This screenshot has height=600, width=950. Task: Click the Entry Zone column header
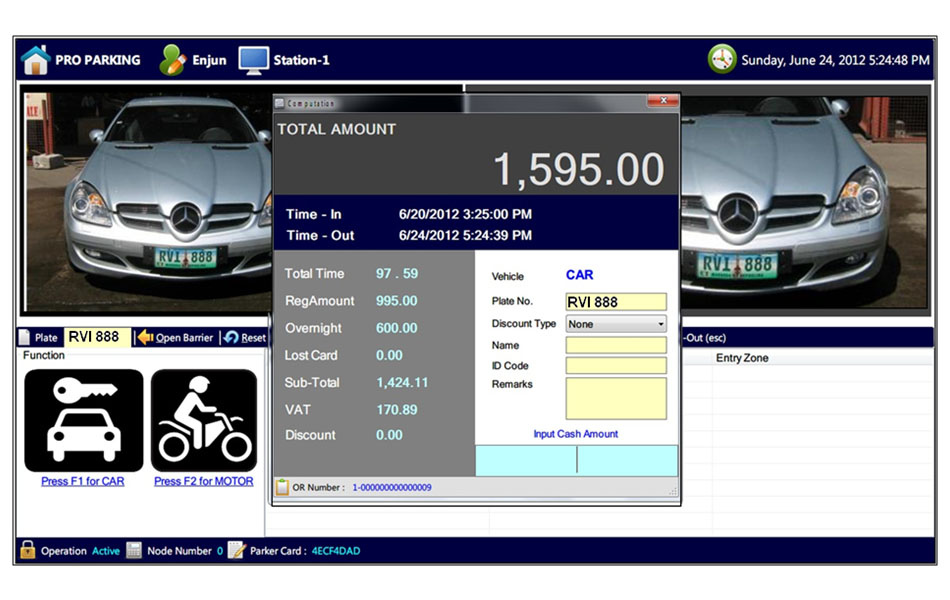[x=742, y=358]
